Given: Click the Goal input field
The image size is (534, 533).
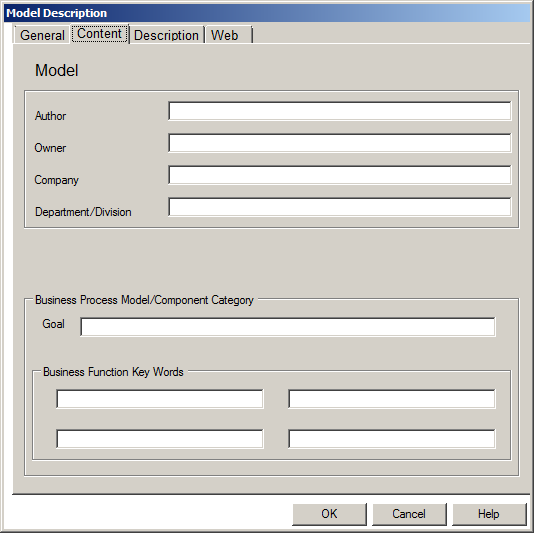Looking at the screenshot, I should tap(288, 327).
